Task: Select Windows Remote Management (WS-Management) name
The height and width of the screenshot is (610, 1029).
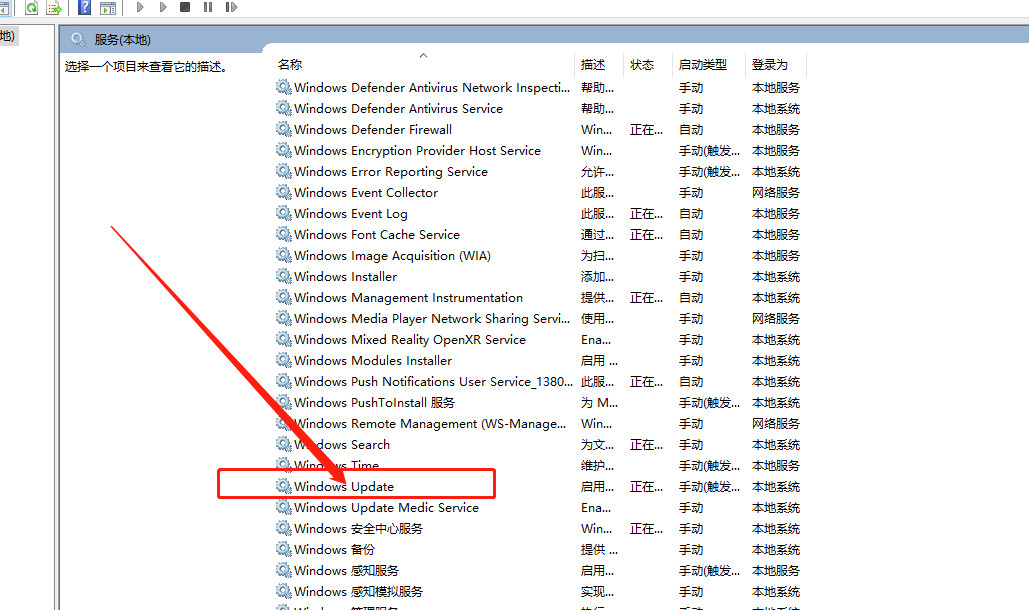Action: pos(430,424)
